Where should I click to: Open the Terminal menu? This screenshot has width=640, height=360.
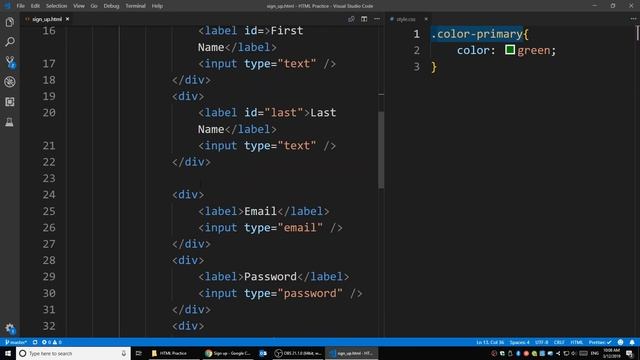click(x=135, y=6)
